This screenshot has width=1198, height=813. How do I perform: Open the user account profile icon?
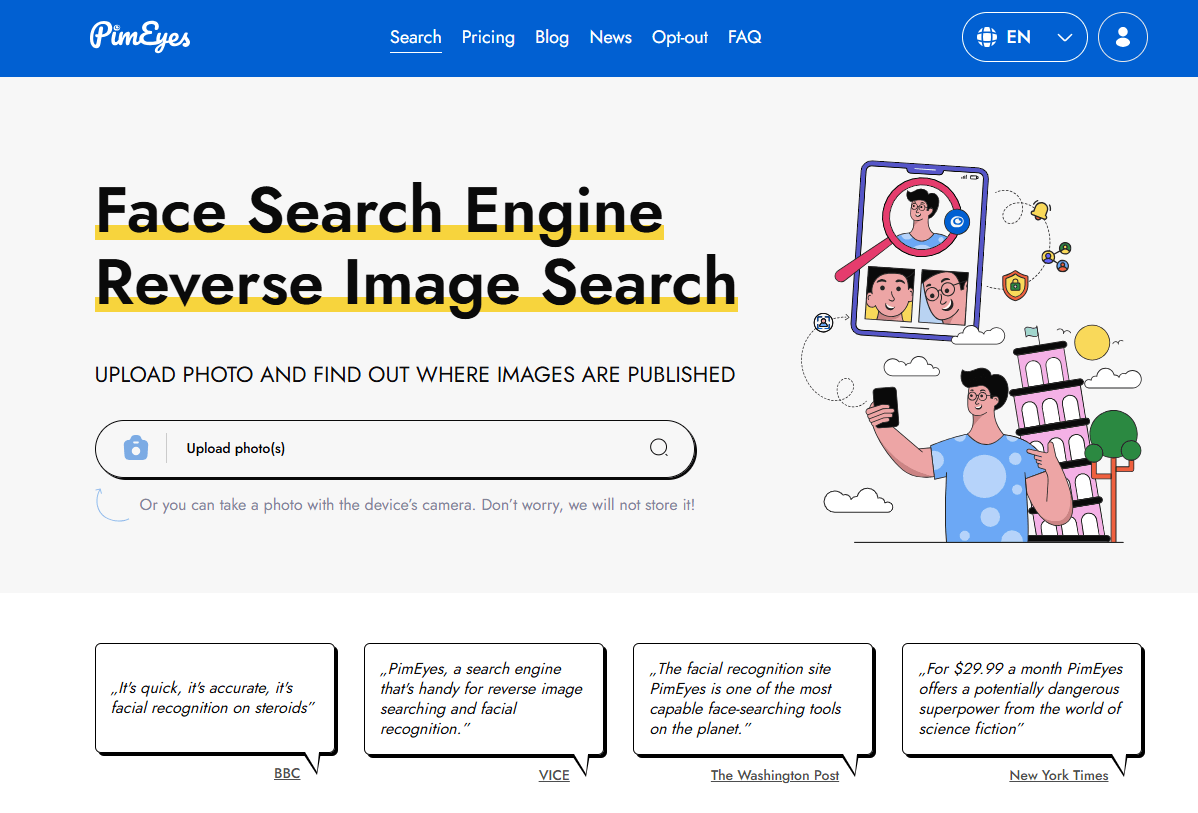pyautogui.click(x=1122, y=38)
